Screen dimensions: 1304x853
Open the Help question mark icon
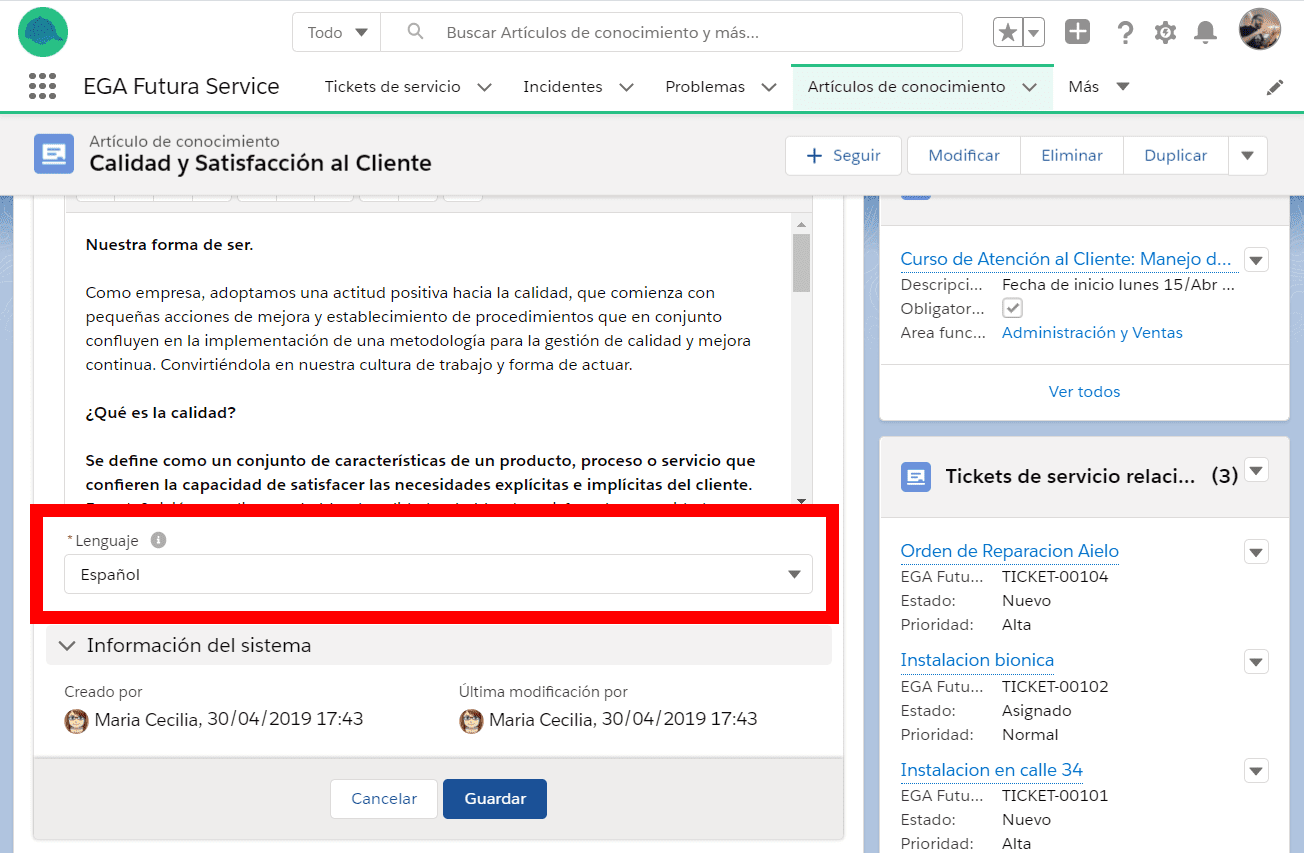tap(1125, 33)
